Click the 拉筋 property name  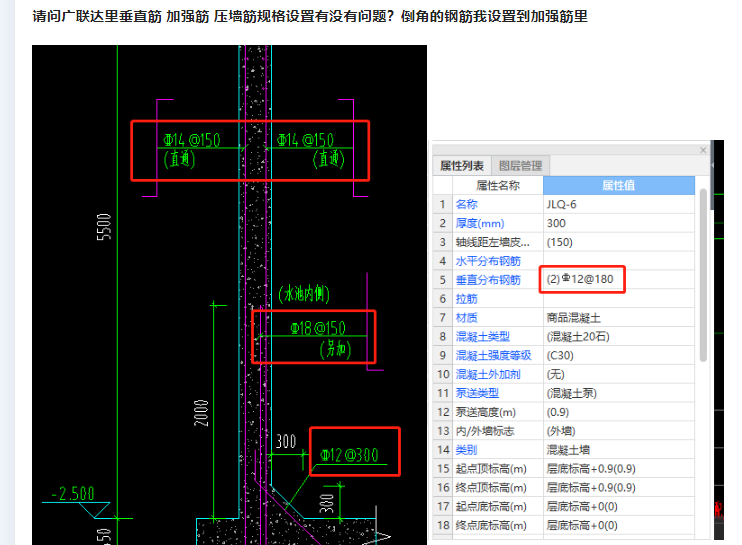(x=467, y=299)
